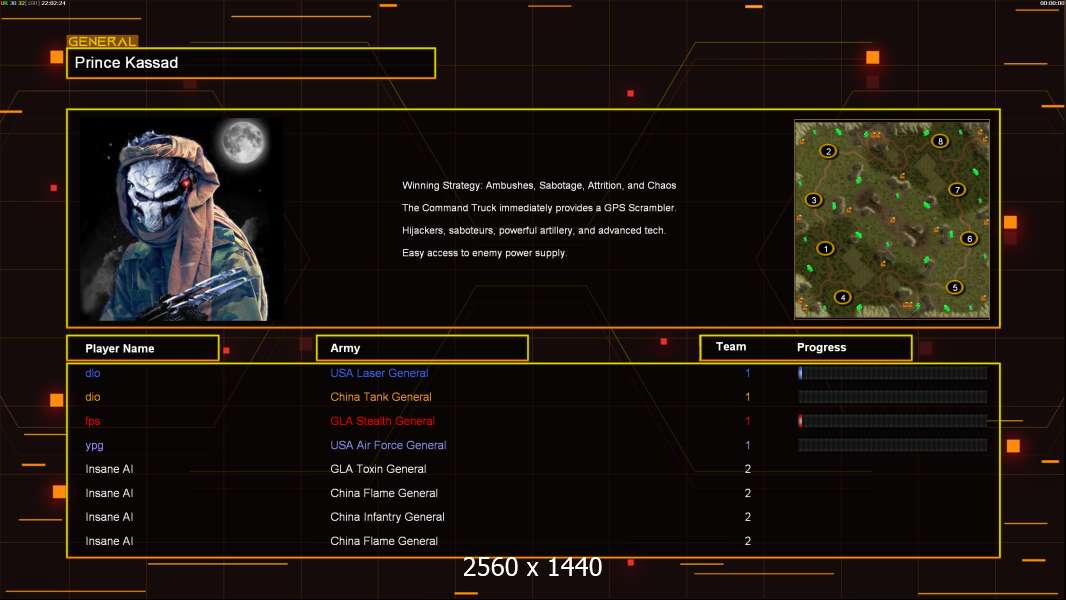Screen dimensions: 1066x600
Task: Click the USA Laser General army text
Action: click(x=379, y=373)
